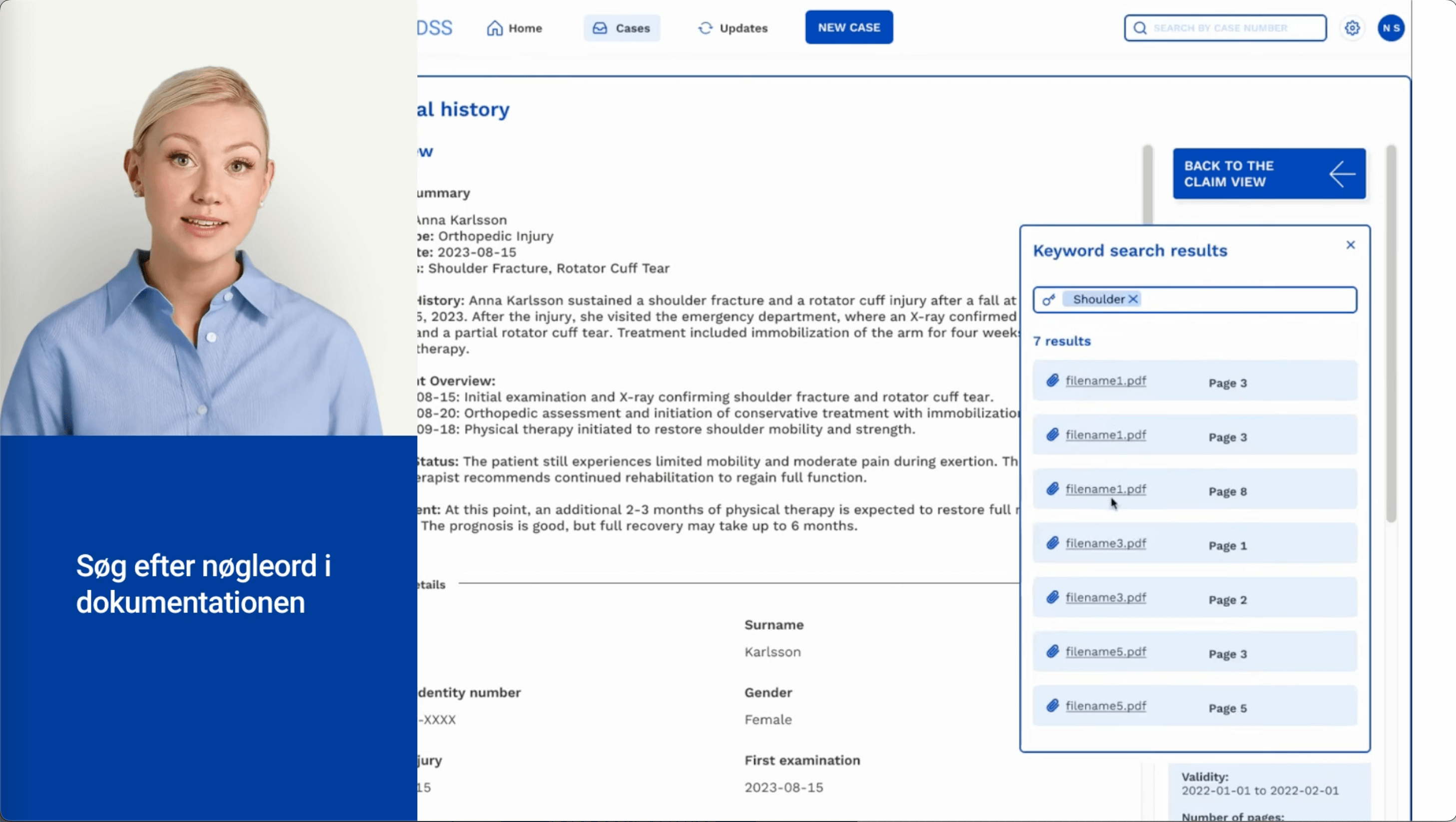Open filename1.pdf Page 8 link
Screen dimensions: 1456x822
pos(1106,489)
